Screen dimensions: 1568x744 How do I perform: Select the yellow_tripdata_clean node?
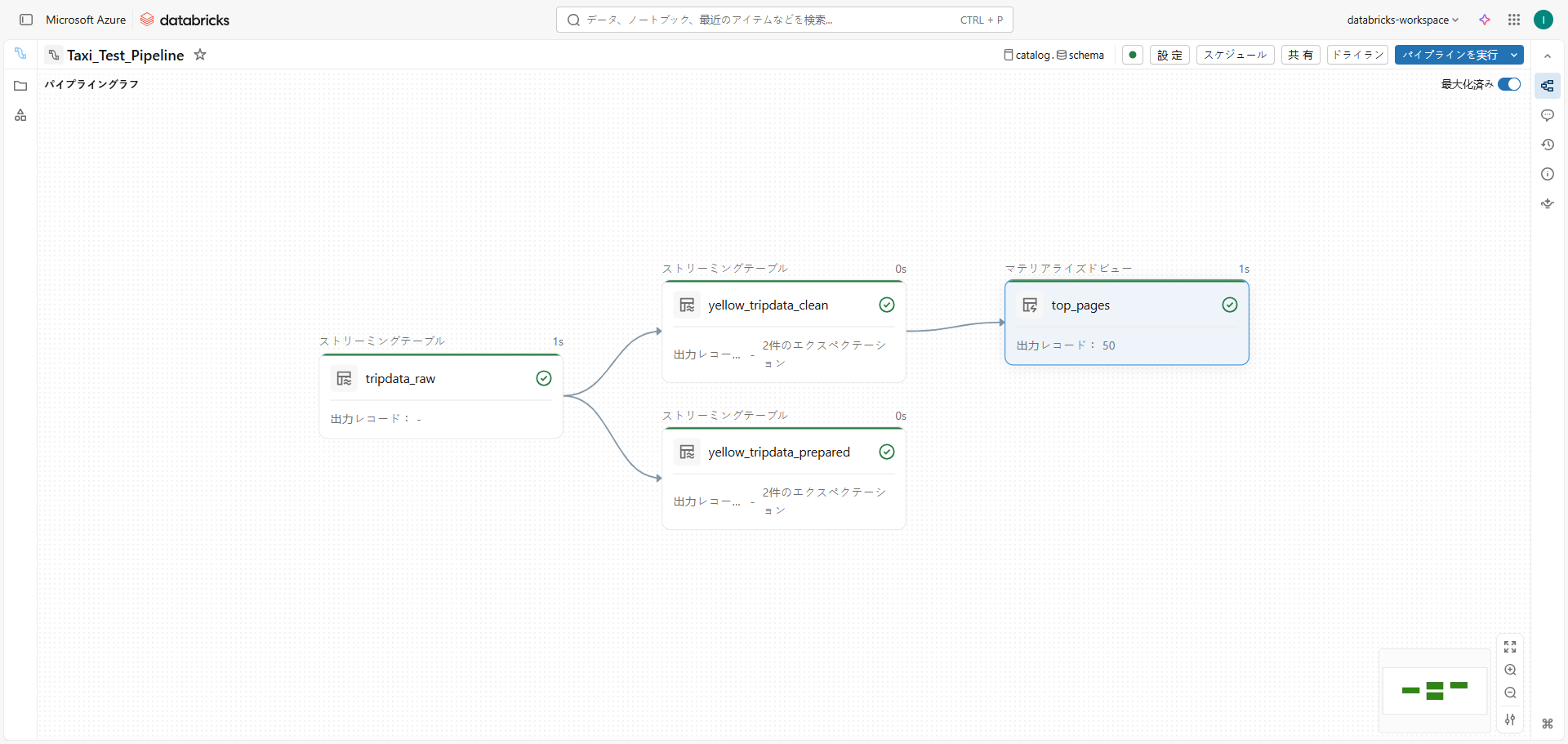768,305
